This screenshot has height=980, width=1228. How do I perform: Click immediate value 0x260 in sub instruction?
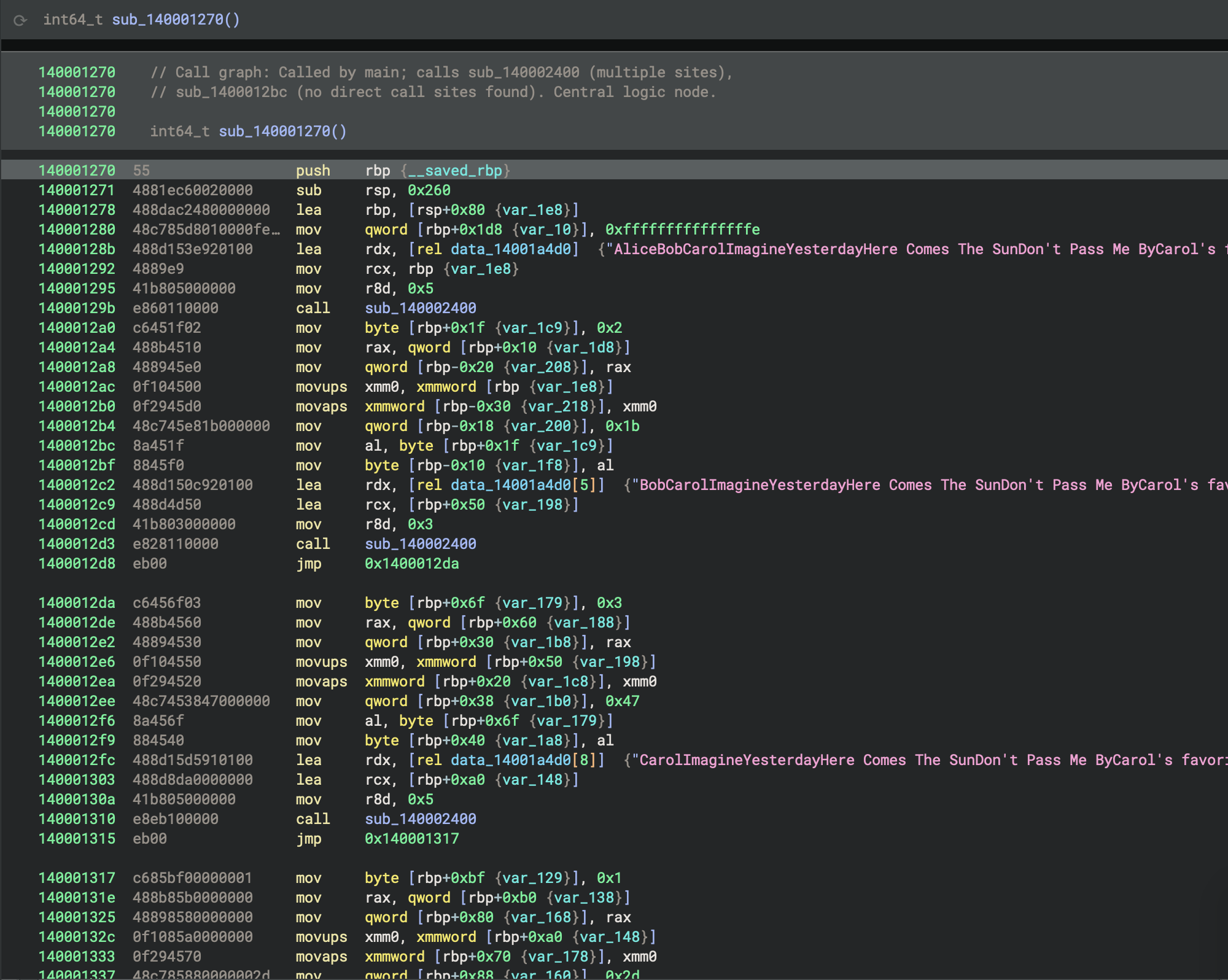coord(429,190)
